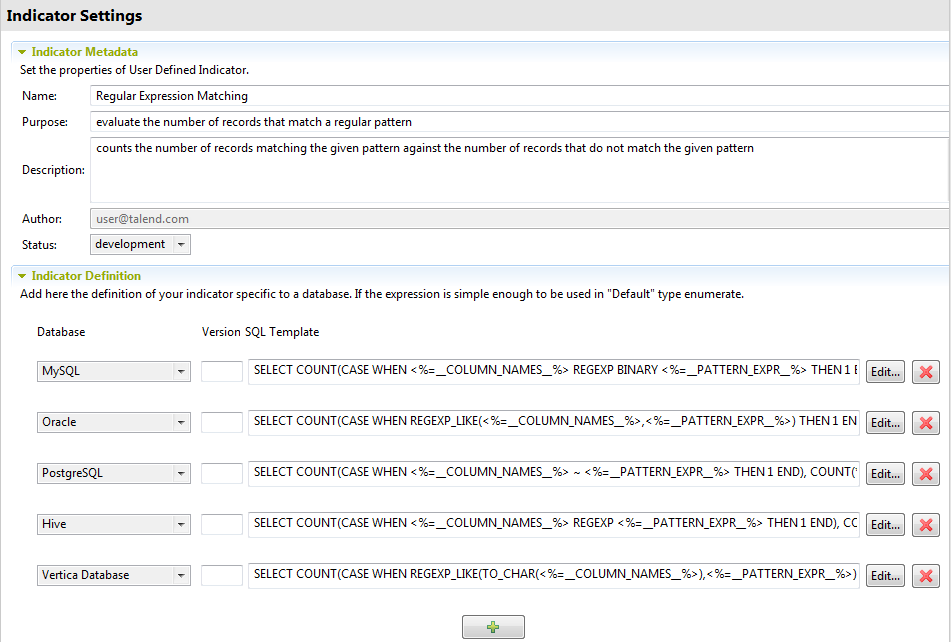This screenshot has width=951, height=642.
Task: Edit the Vertica SQL template
Action: (x=884, y=575)
